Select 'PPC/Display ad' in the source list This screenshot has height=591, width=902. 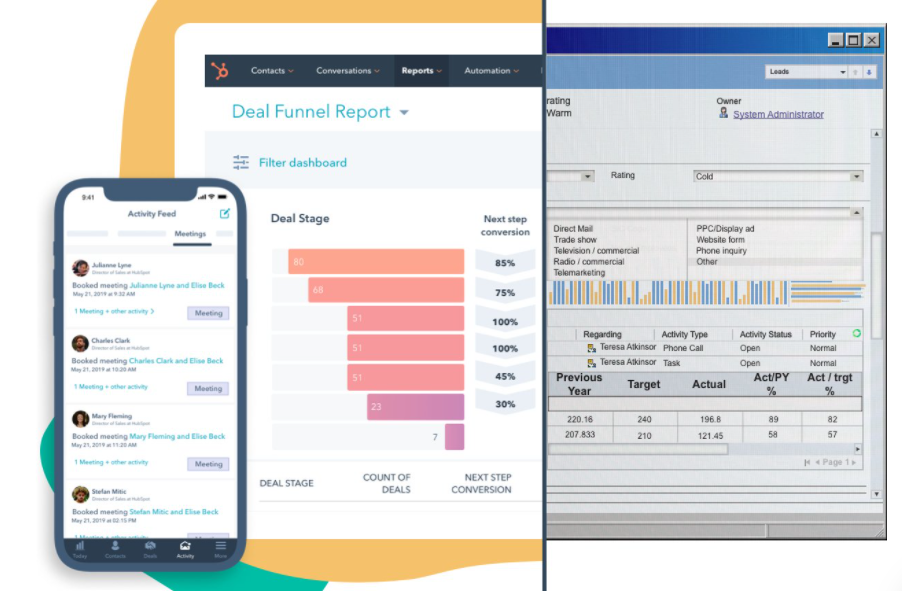(725, 228)
